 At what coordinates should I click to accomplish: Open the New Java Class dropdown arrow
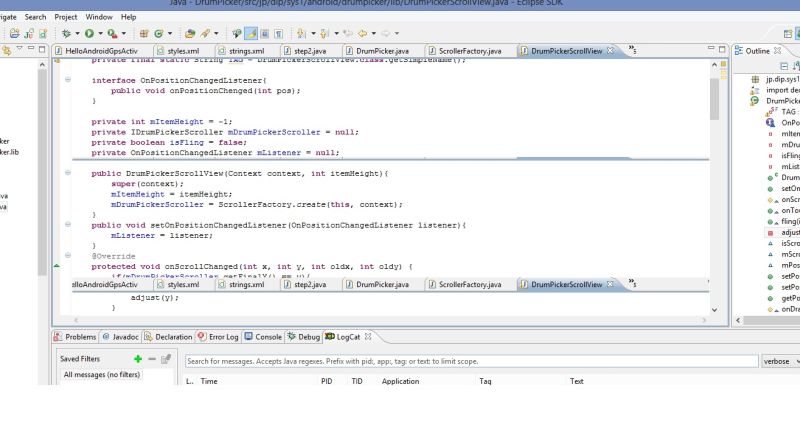[x=170, y=34]
